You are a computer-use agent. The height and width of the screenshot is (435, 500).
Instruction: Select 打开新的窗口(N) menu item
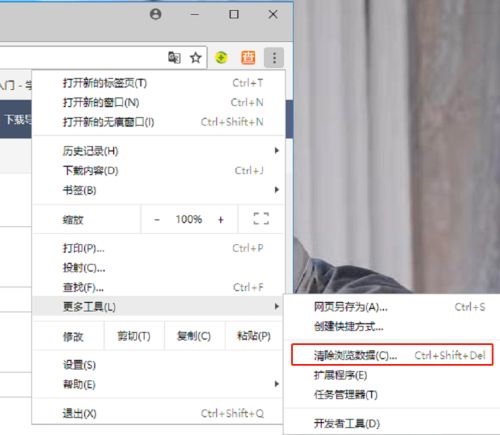[159, 102]
